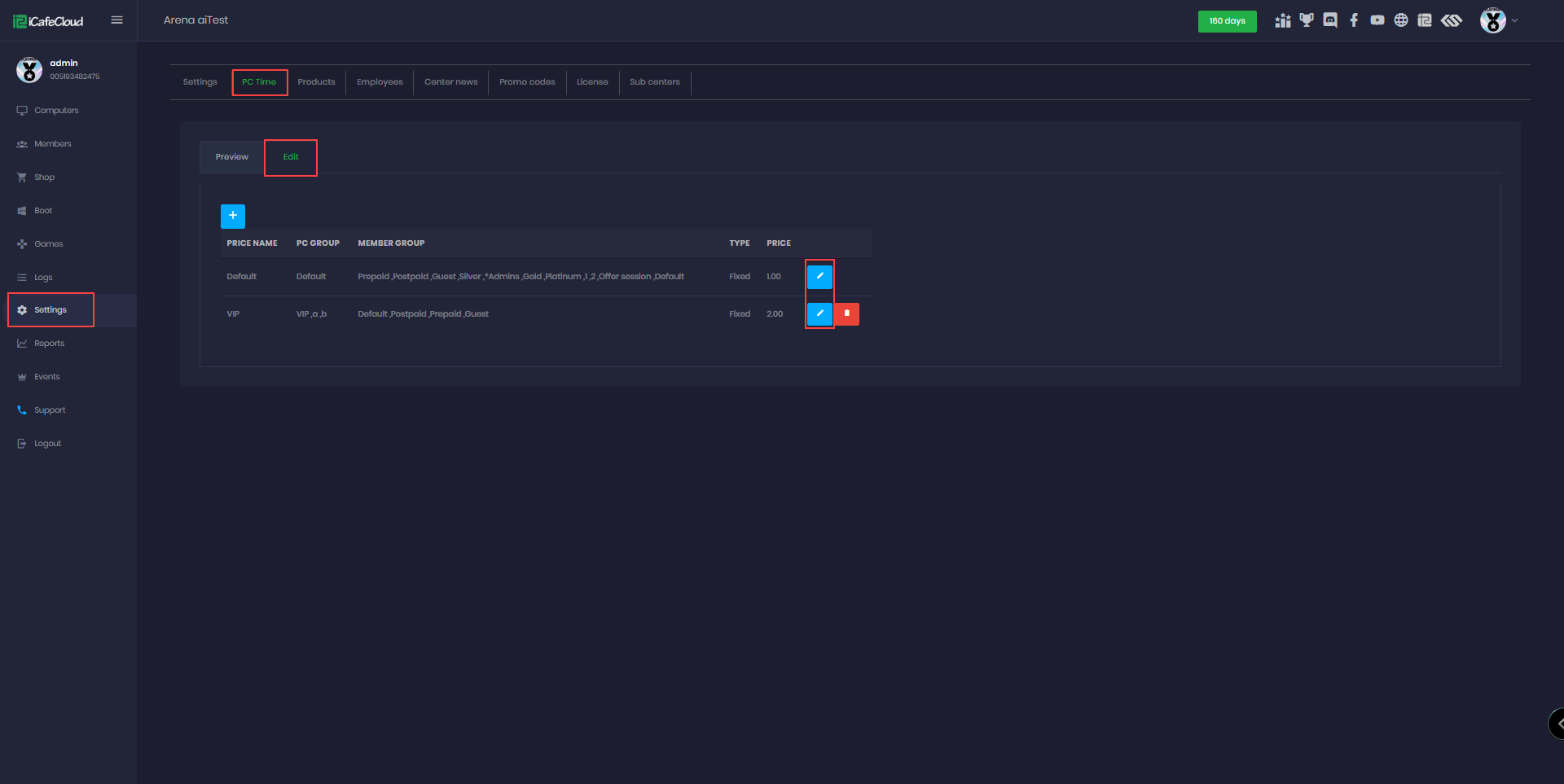This screenshot has width=1564, height=784.
Task: Toggle the hamburger sidebar menu
Action: point(117,20)
